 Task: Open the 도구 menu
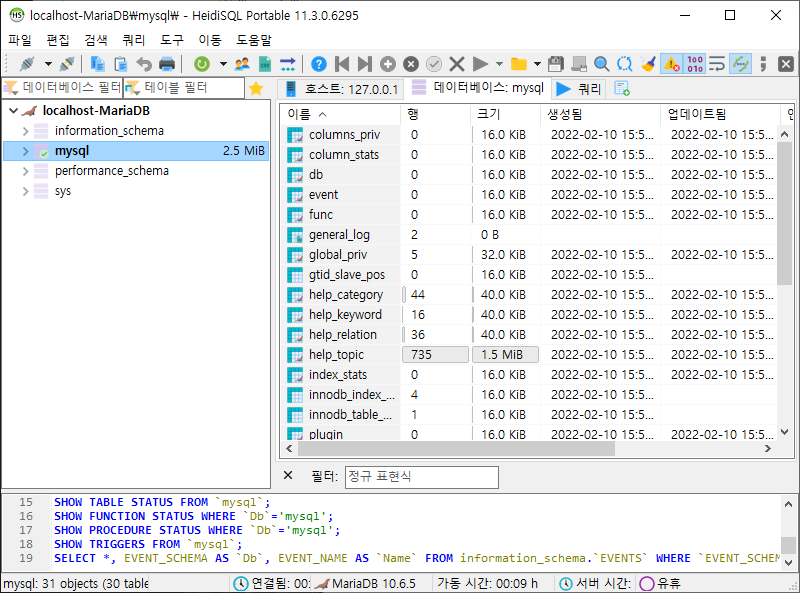coord(171,40)
